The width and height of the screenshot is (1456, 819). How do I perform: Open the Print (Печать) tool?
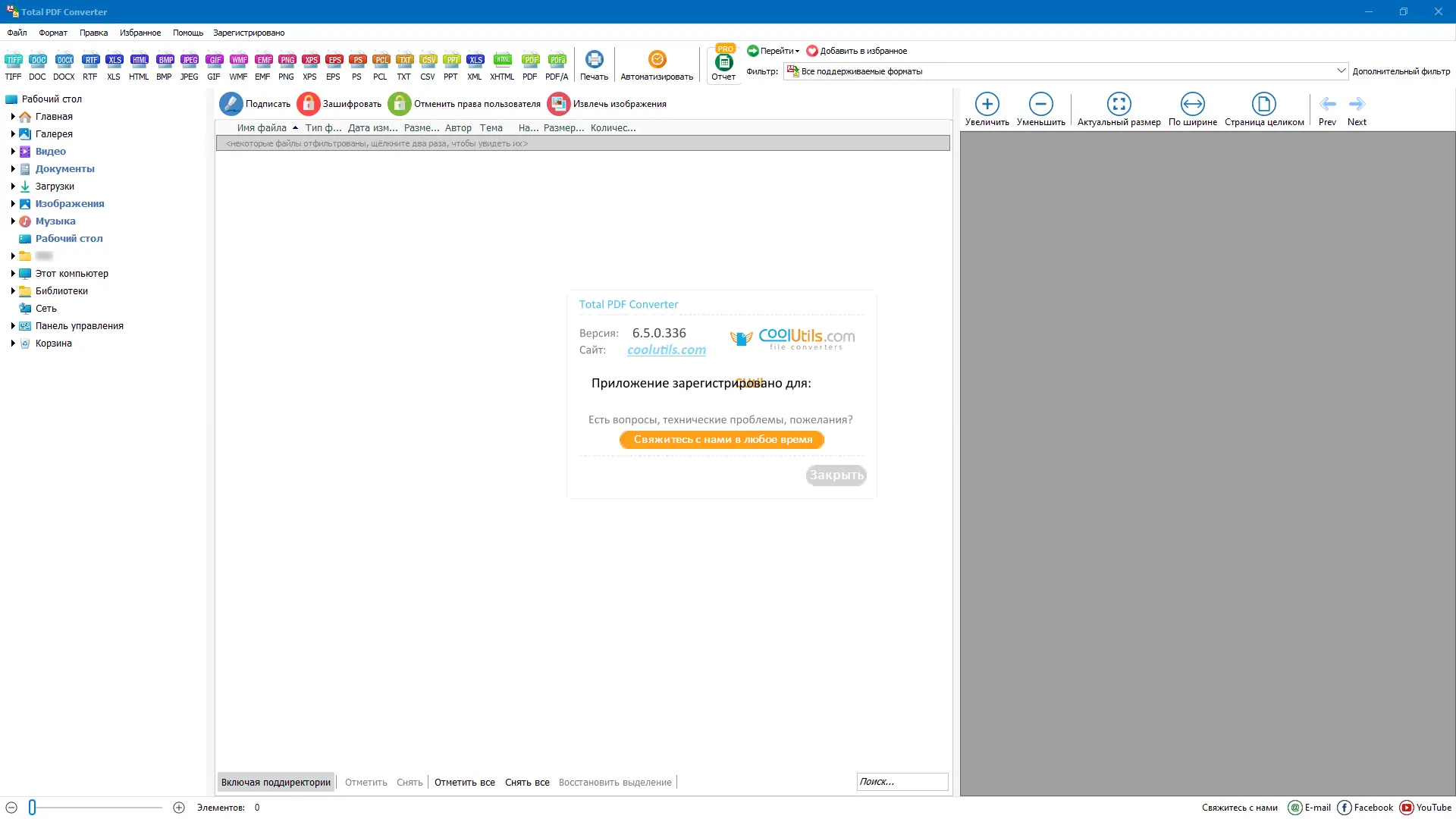(594, 61)
